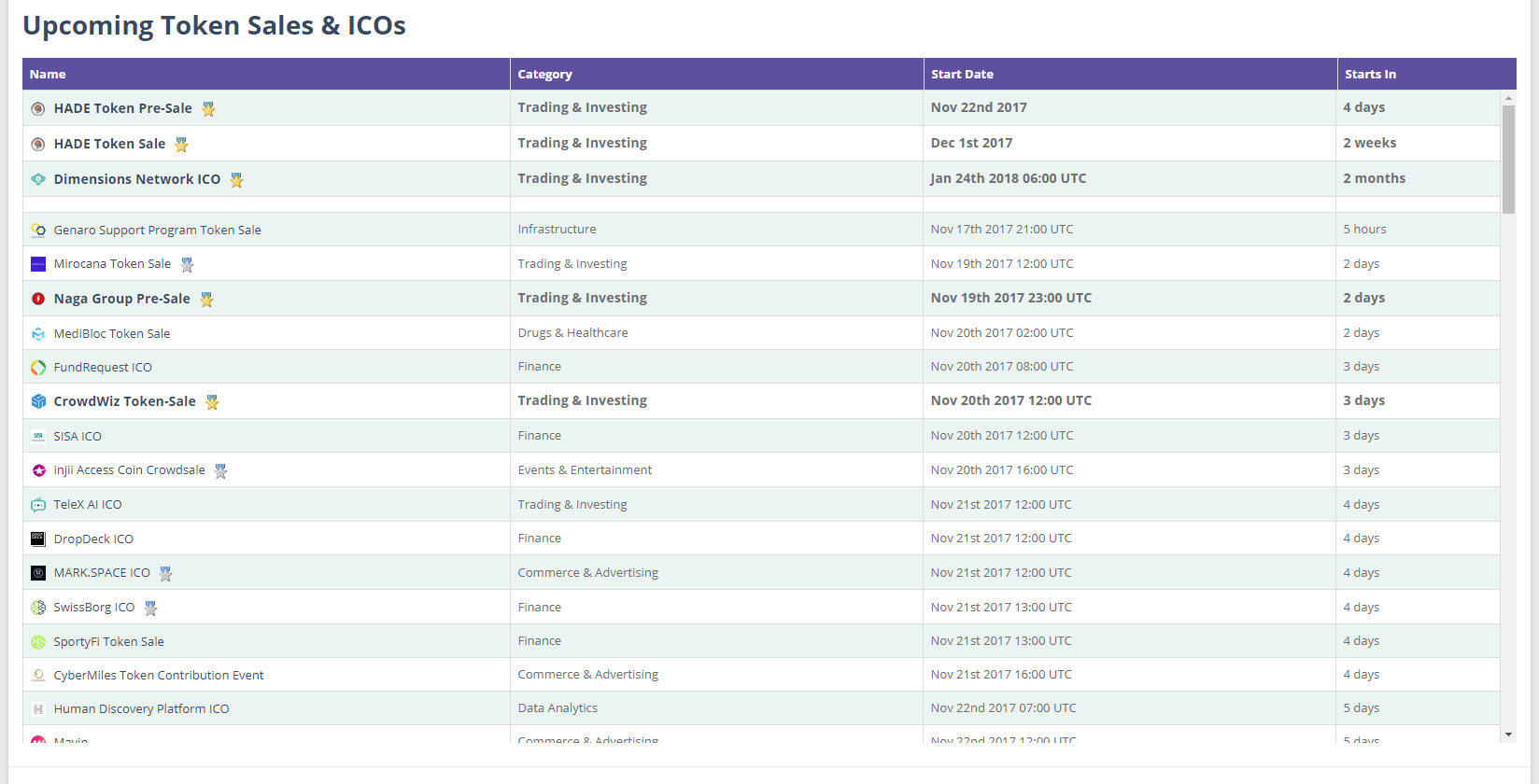Open Genaro Support Program Token Sale
The width and height of the screenshot is (1539, 784).
[x=158, y=231]
